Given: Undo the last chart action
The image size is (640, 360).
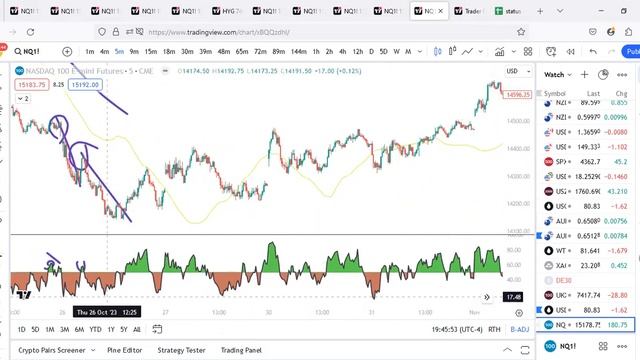Looking at the screenshot, I should [x=593, y=51].
